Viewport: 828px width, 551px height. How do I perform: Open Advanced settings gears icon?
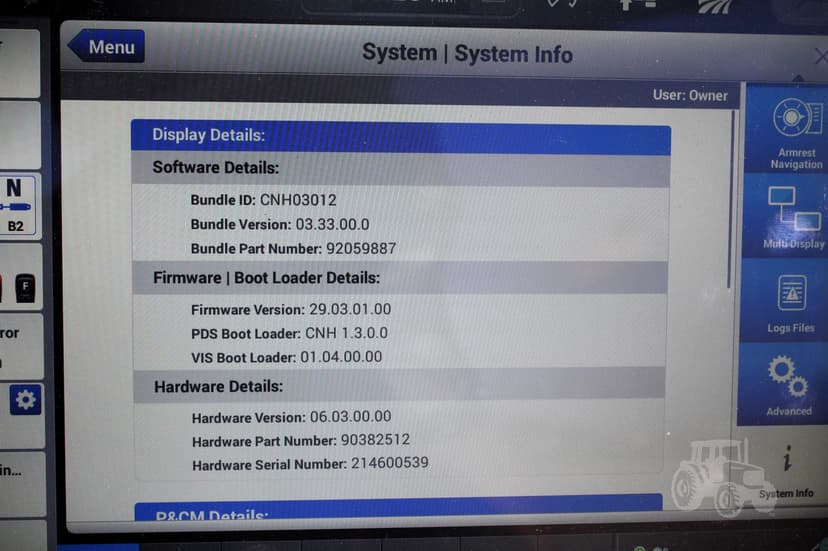tap(788, 385)
